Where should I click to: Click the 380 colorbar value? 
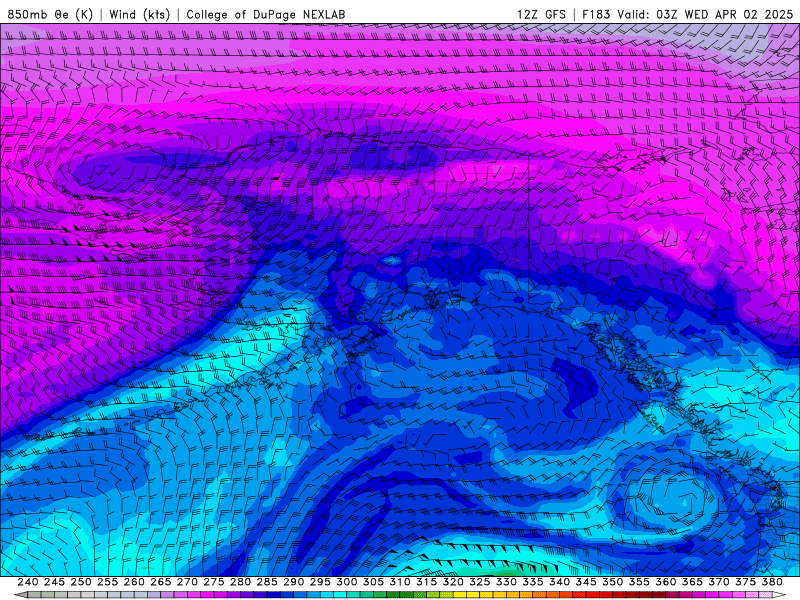[x=772, y=582]
